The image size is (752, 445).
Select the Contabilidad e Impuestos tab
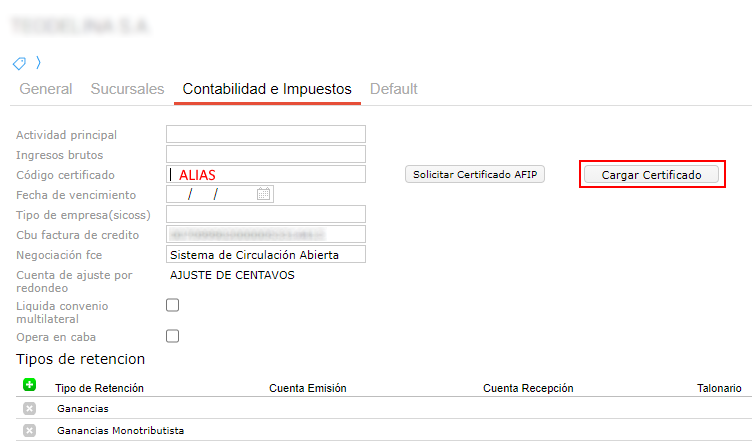tap(267, 89)
